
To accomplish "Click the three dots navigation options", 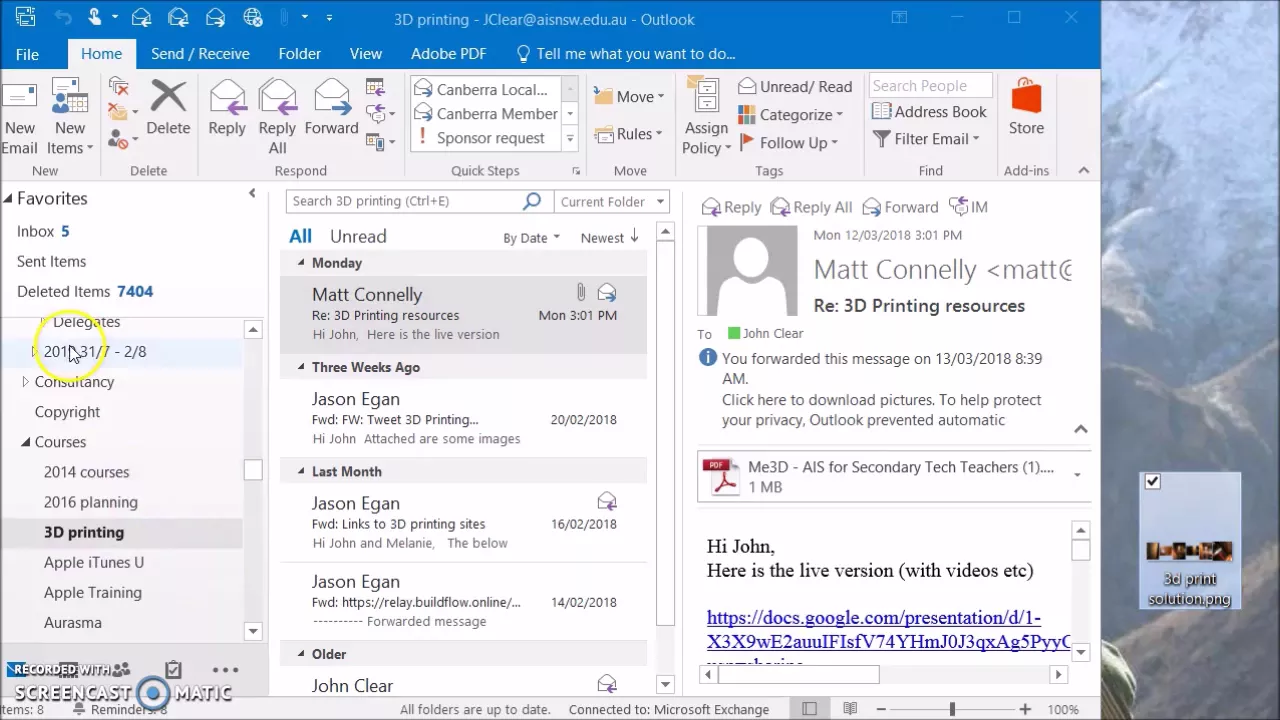I will pos(225,670).
